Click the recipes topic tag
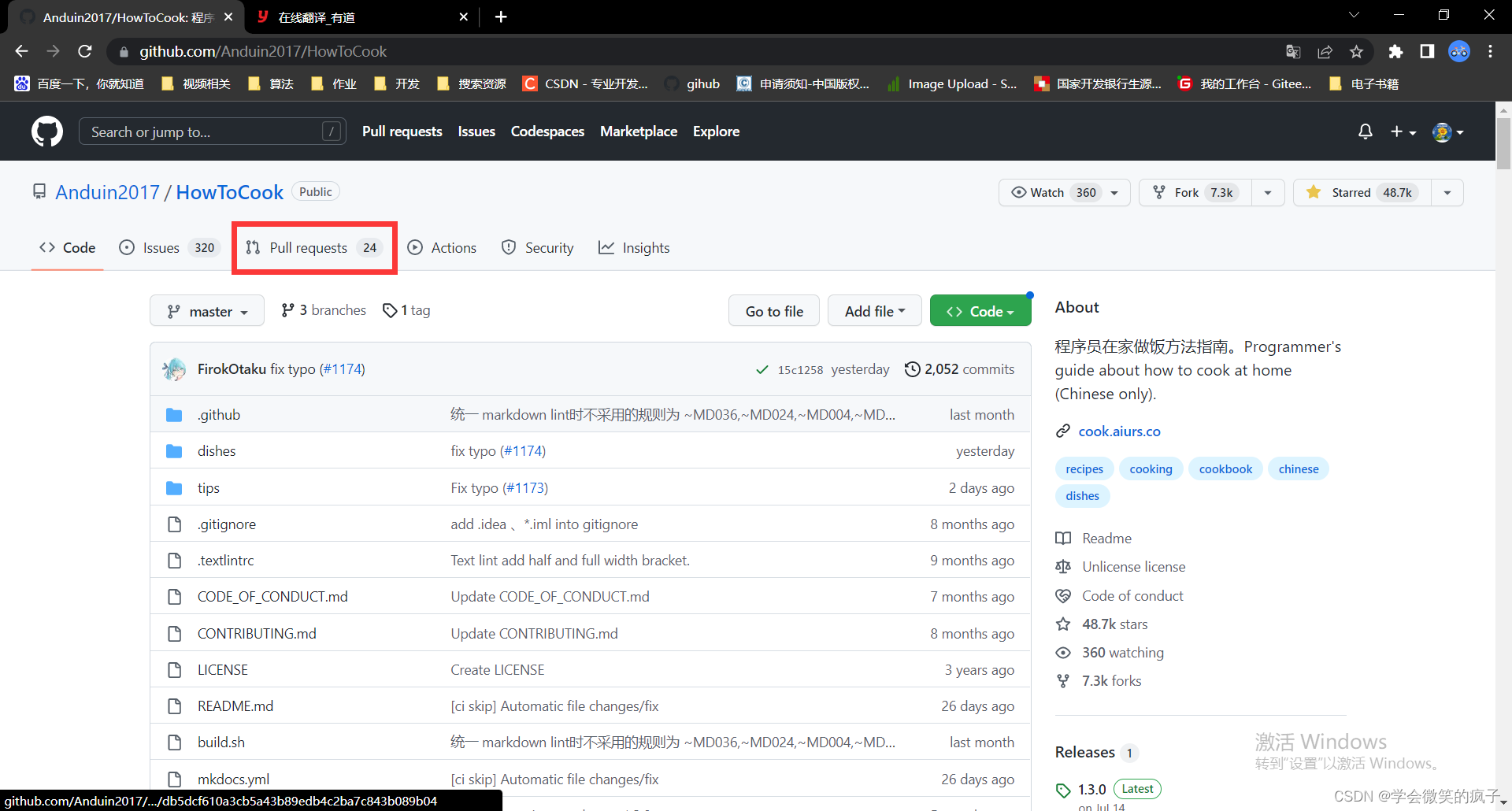Screen dimensions: 1512x811 coord(1084,468)
